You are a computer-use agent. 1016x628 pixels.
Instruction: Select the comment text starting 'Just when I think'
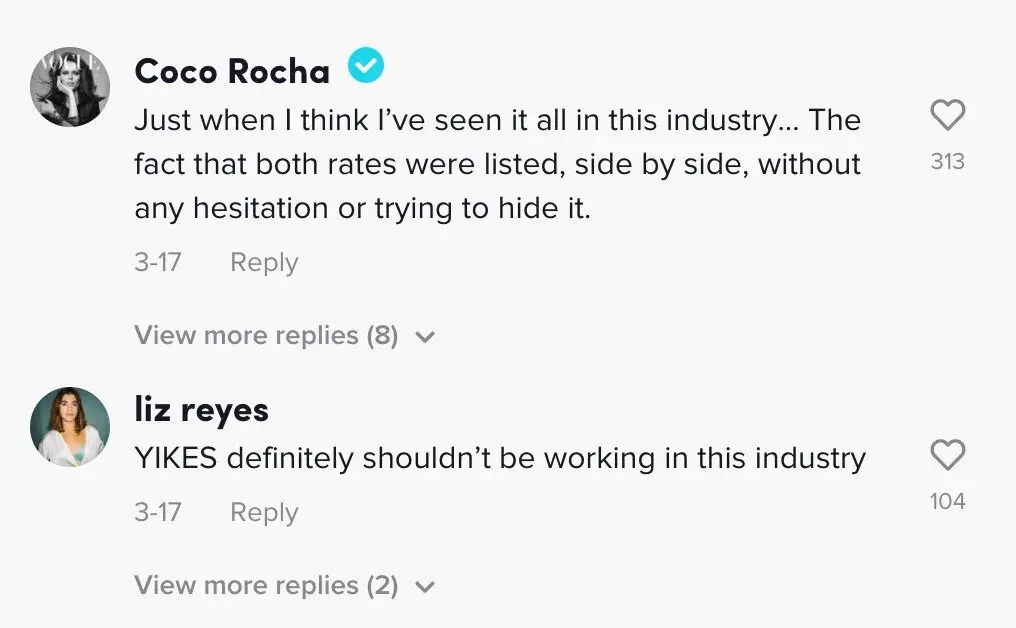pos(498,165)
